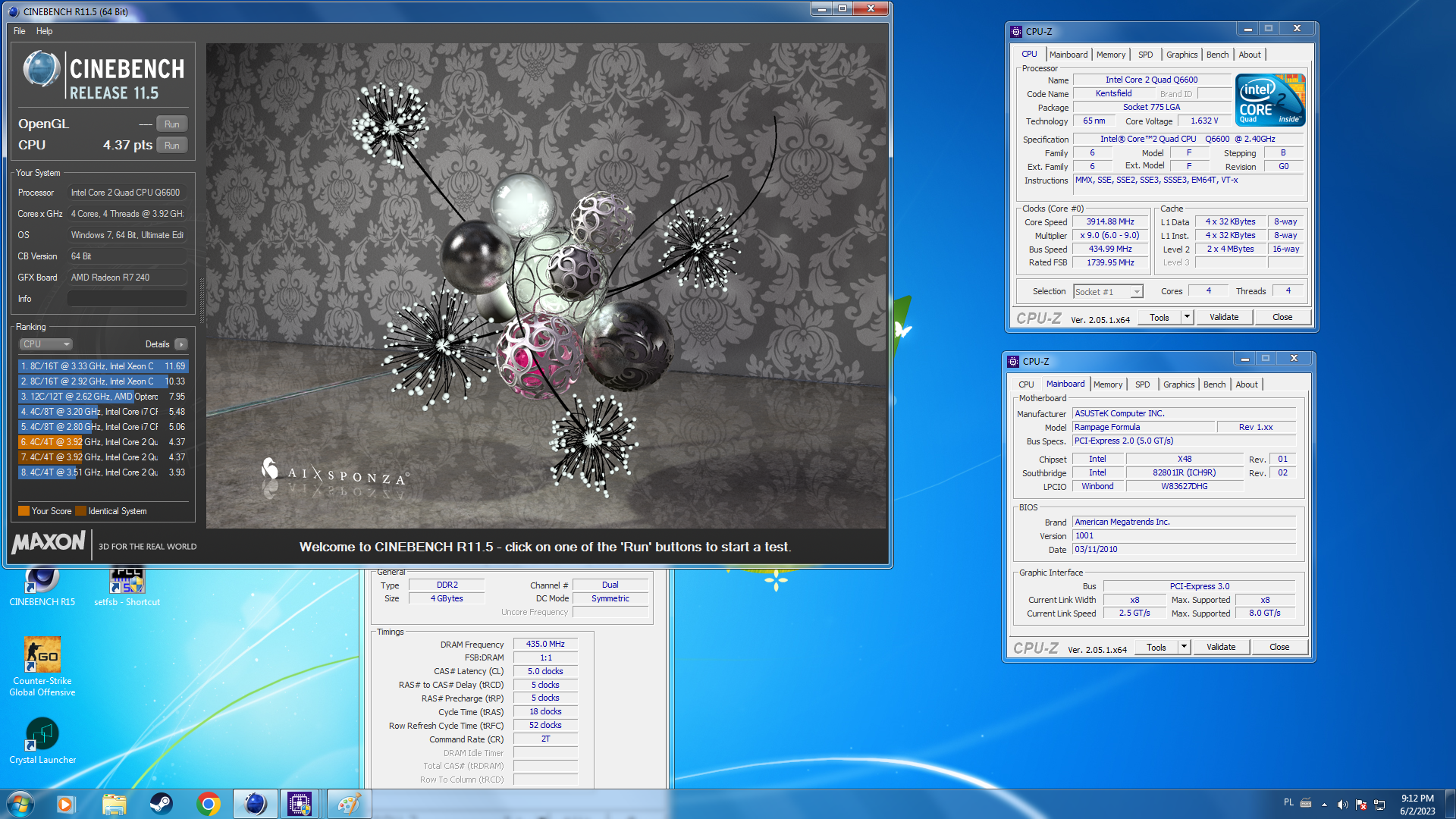Click the taskbar clock showing 9:12 PM

tap(1417, 805)
